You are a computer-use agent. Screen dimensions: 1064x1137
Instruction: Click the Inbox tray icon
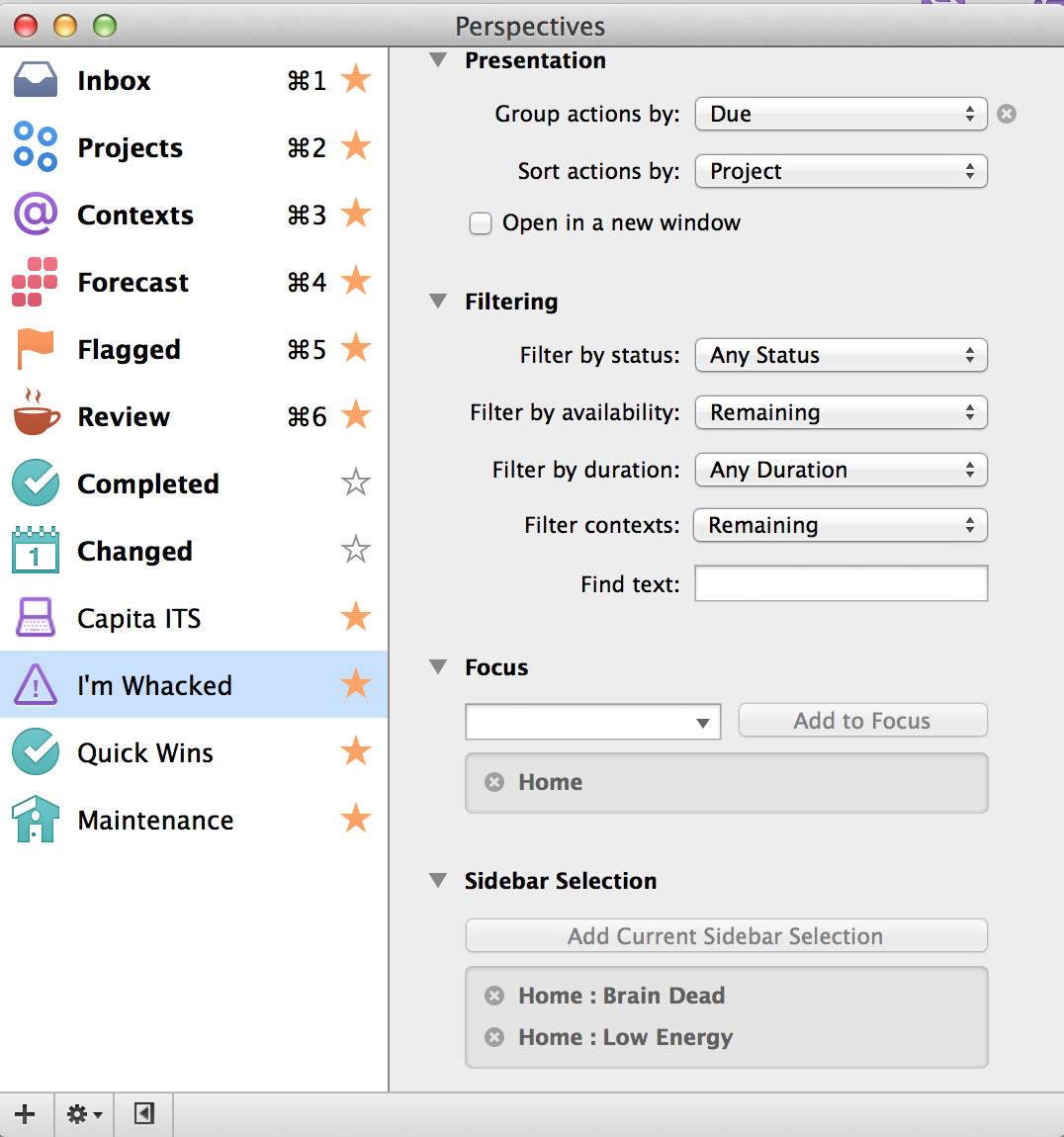[36, 80]
